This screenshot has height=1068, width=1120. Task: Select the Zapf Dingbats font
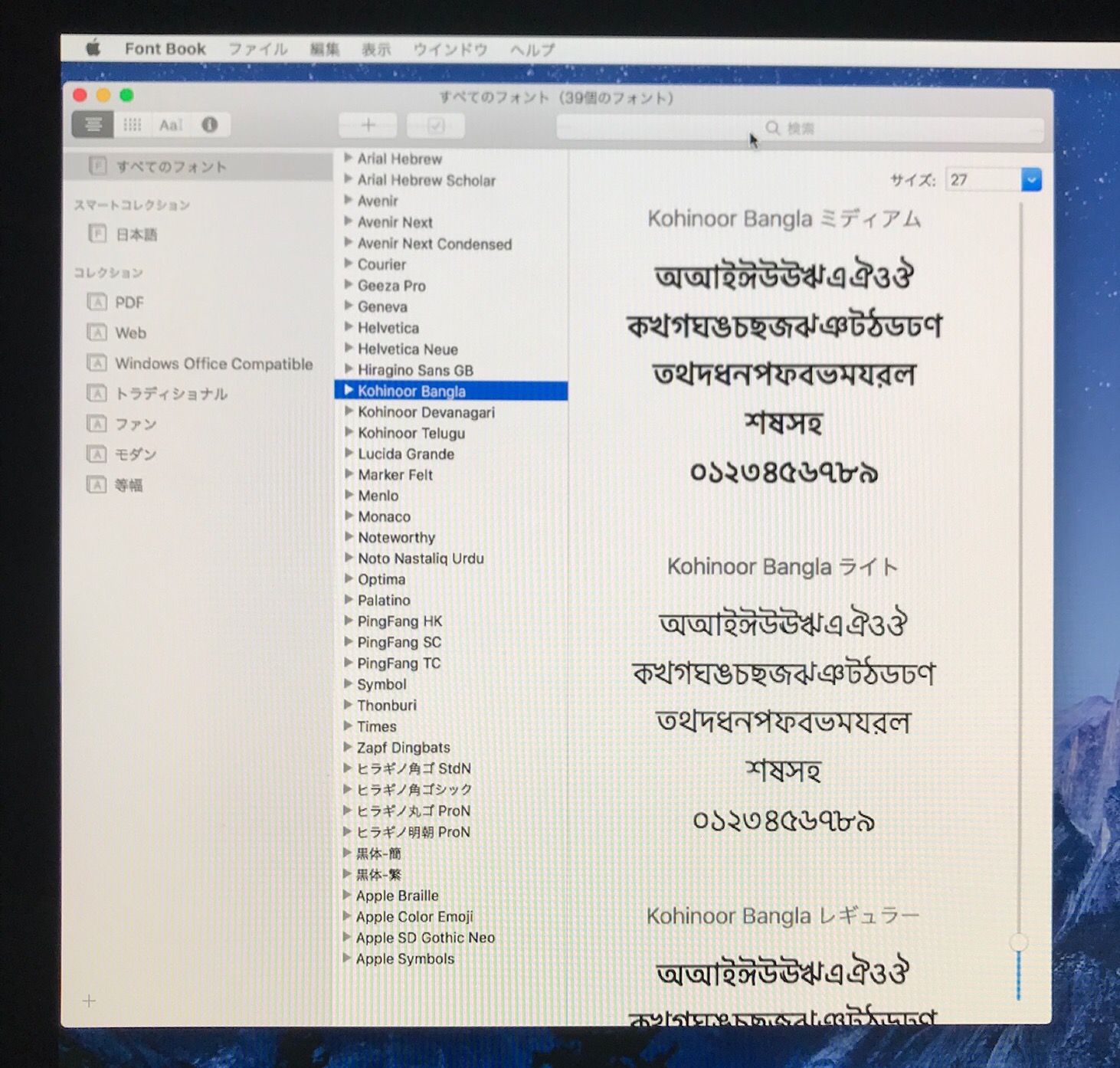(404, 748)
